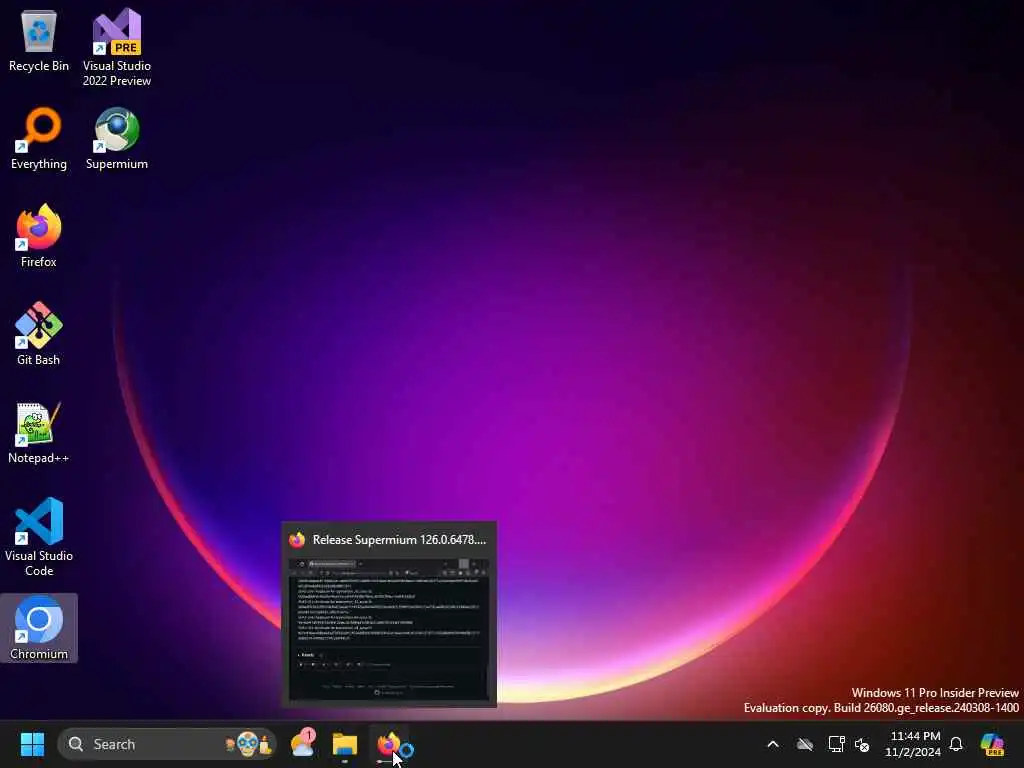Viewport: 1024px width, 768px height.
Task: Open File Explorer from the taskbar
Action: pyautogui.click(x=345, y=744)
